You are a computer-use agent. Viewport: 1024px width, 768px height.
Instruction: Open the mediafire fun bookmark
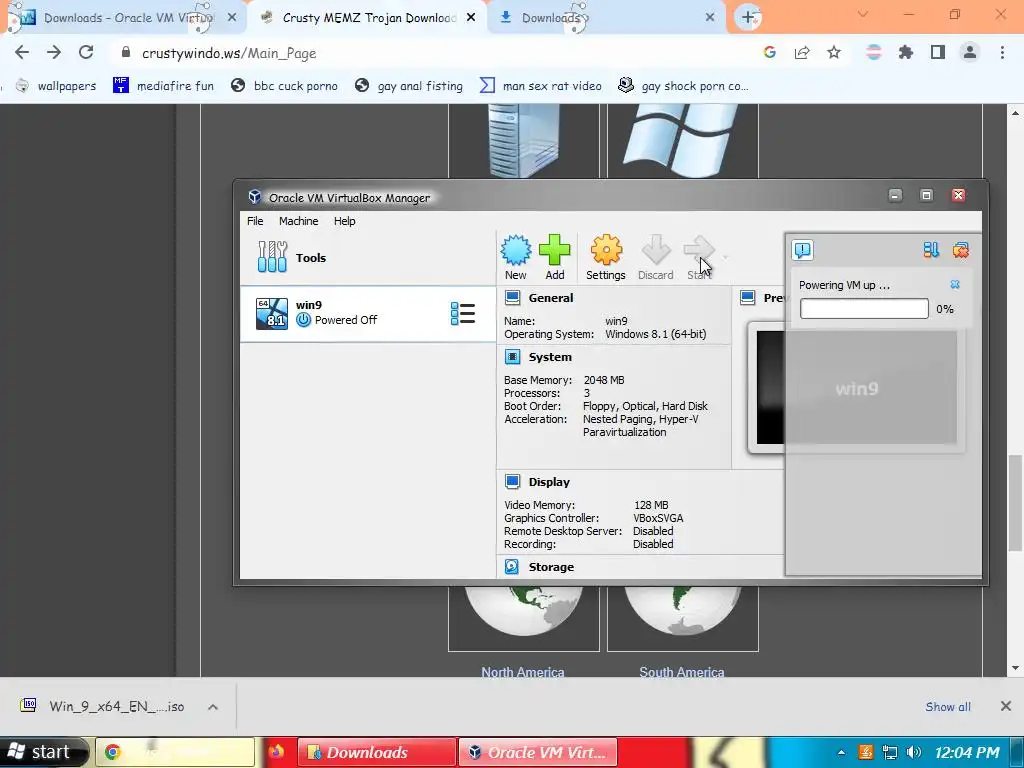coord(164,86)
